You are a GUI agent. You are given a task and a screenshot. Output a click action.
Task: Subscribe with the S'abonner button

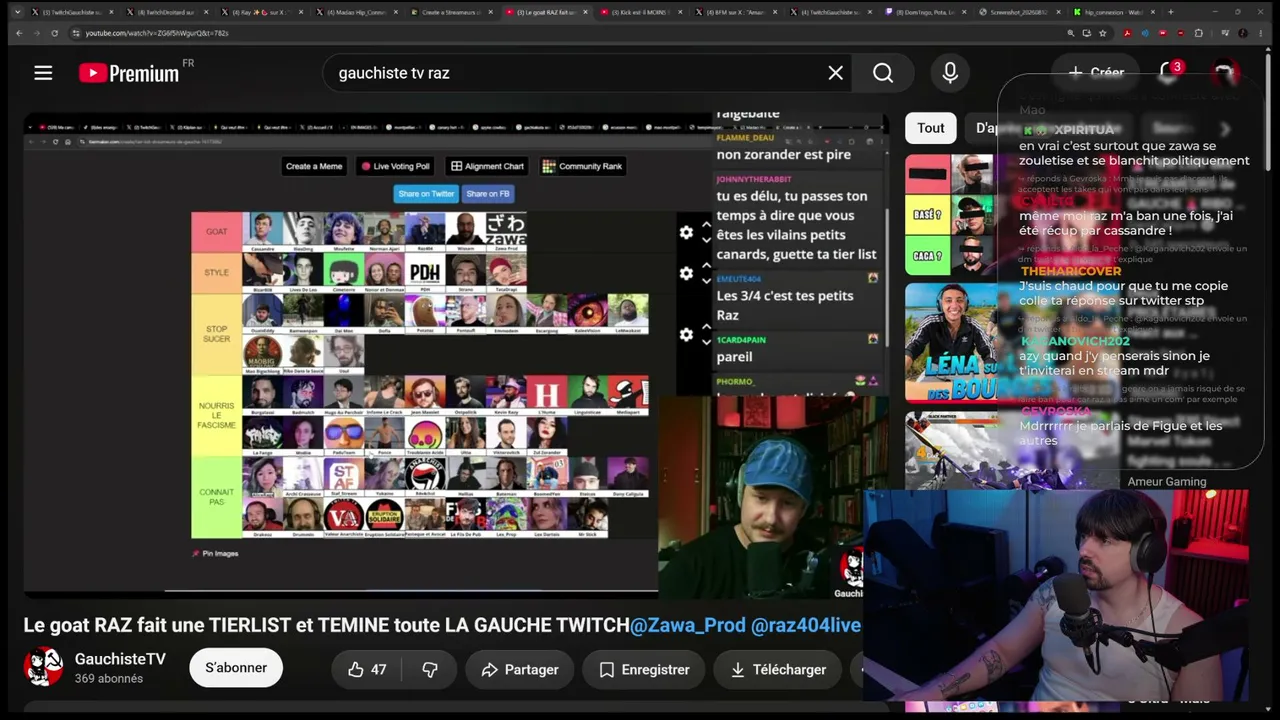click(x=236, y=668)
